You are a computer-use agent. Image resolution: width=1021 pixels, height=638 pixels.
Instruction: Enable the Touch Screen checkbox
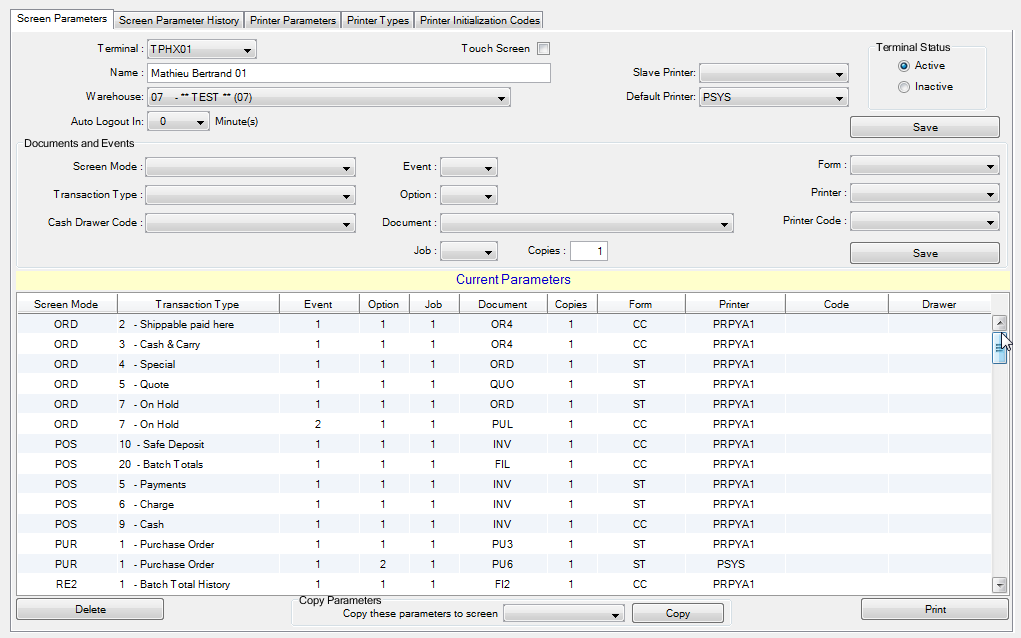(x=544, y=49)
